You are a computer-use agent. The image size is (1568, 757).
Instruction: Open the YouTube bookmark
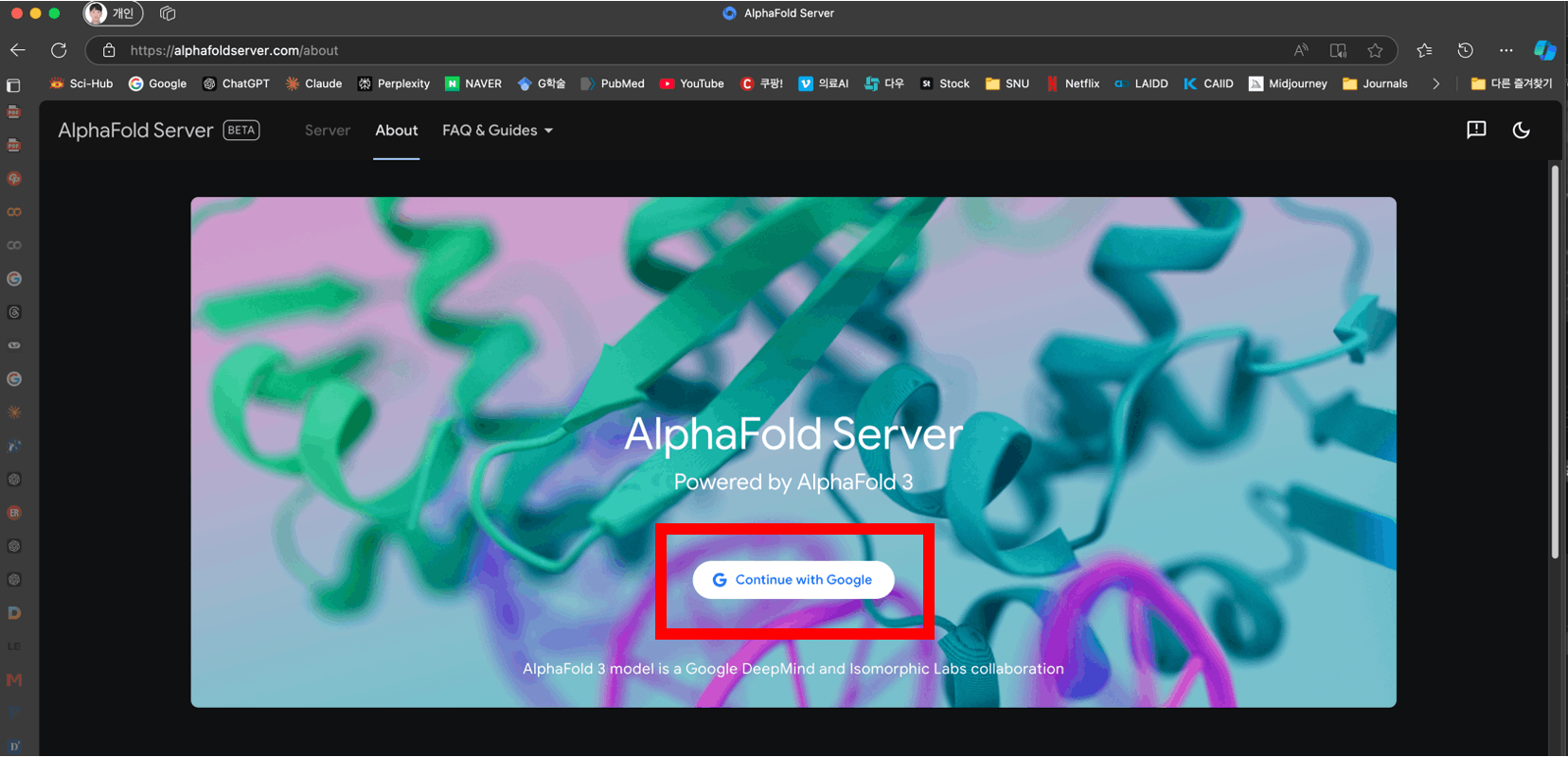tap(692, 83)
